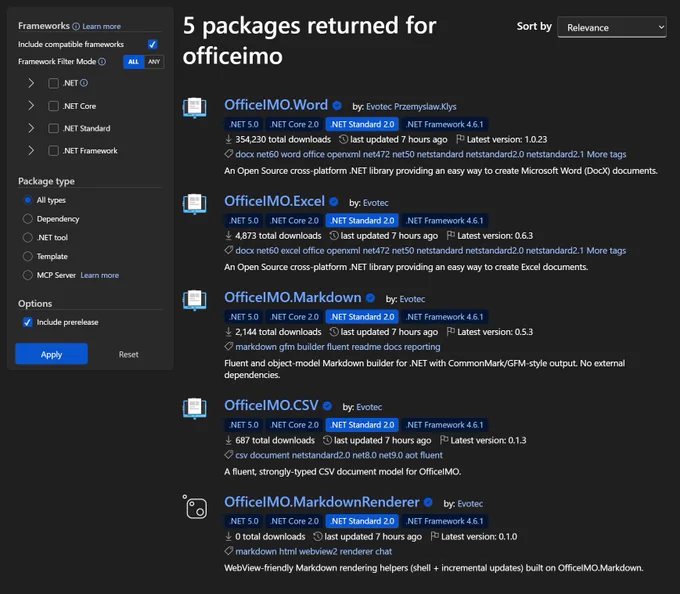Click More tags in OfficeIMO.Word row
The height and width of the screenshot is (594, 680).
606,154
